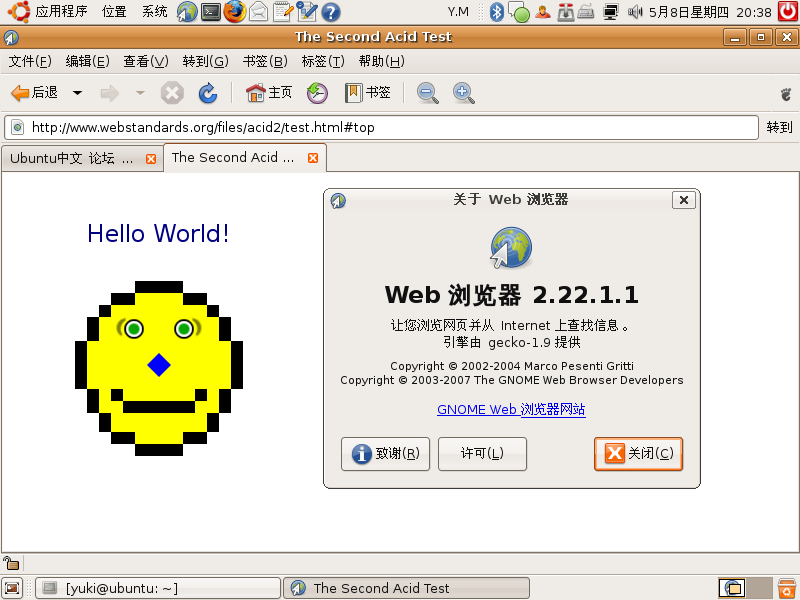The width and height of the screenshot is (800, 600).
Task: Click the volume speaker icon
Action: pos(634,12)
